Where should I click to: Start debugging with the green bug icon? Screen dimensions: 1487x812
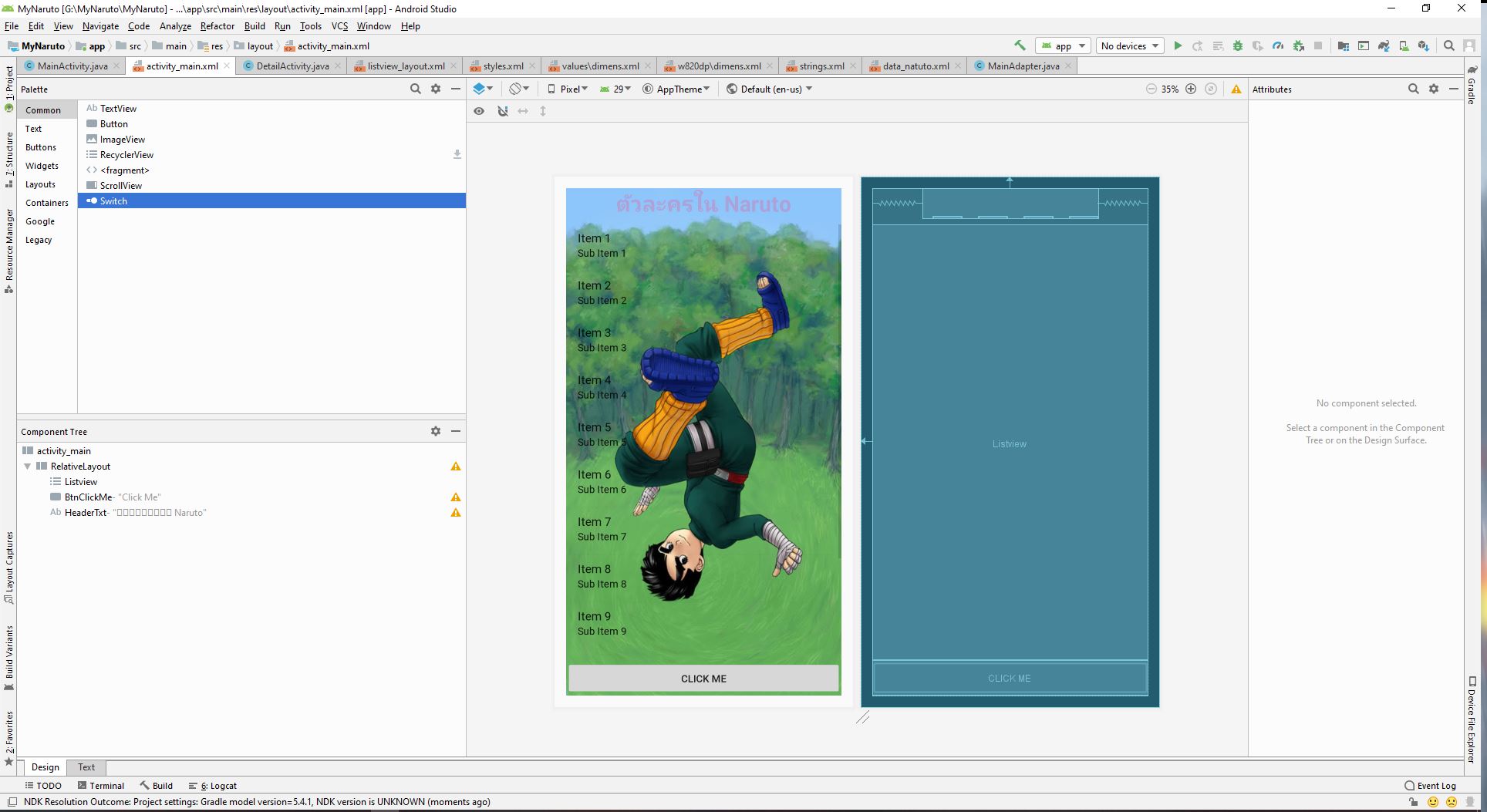(1238, 45)
